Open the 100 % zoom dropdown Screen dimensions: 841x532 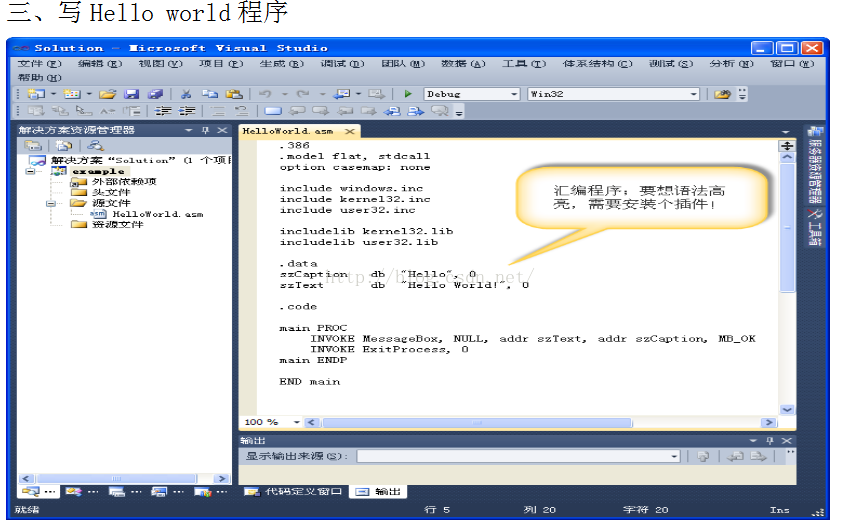tap(297, 423)
